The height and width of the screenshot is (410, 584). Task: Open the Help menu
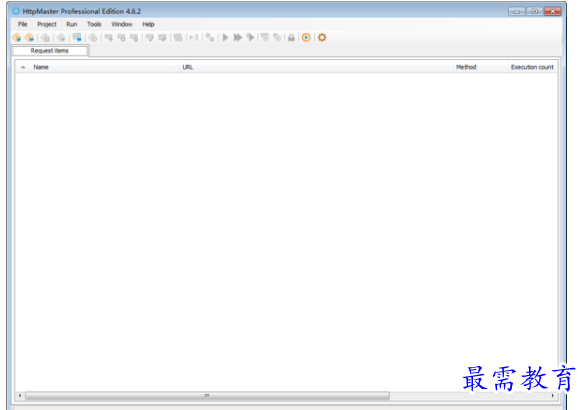tap(148, 24)
